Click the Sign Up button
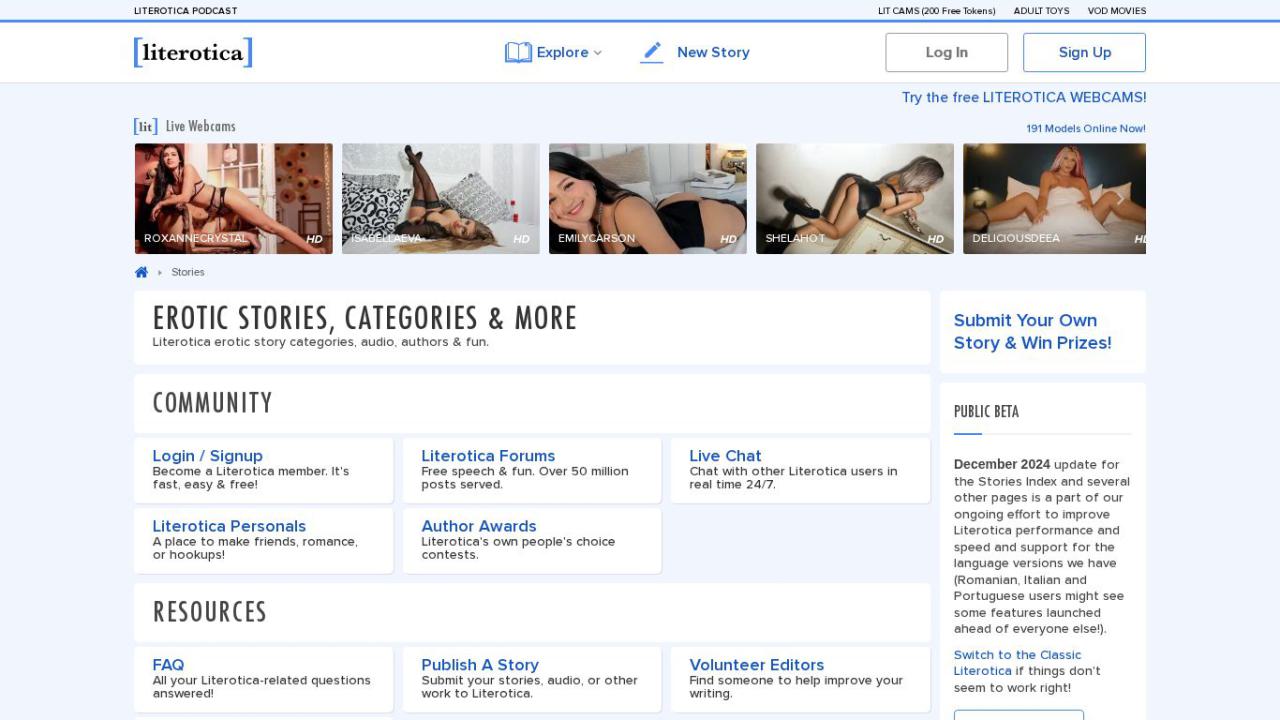Image resolution: width=1280 pixels, height=720 pixels. [1084, 52]
